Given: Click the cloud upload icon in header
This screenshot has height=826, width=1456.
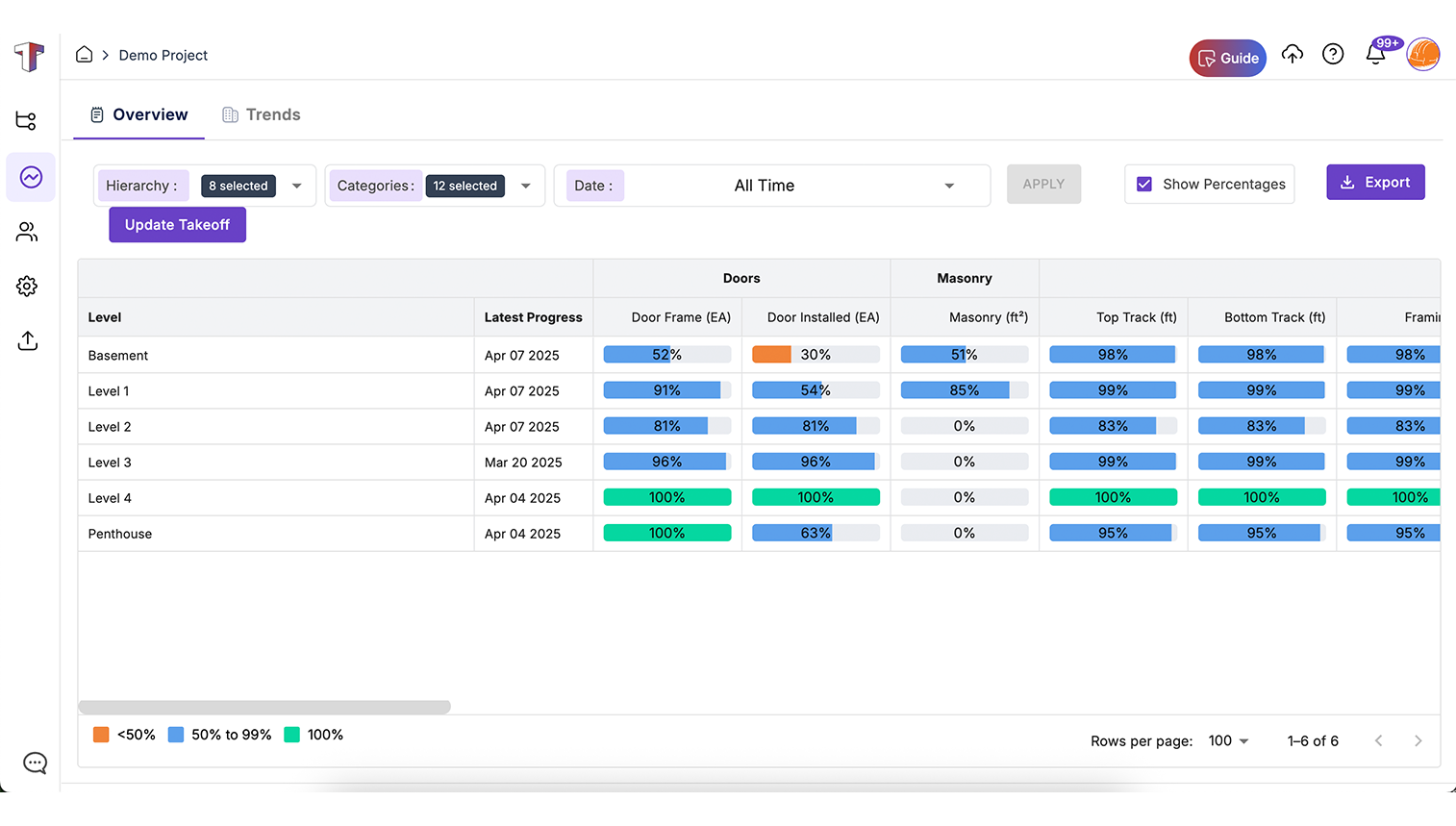Looking at the screenshot, I should pyautogui.click(x=1292, y=55).
